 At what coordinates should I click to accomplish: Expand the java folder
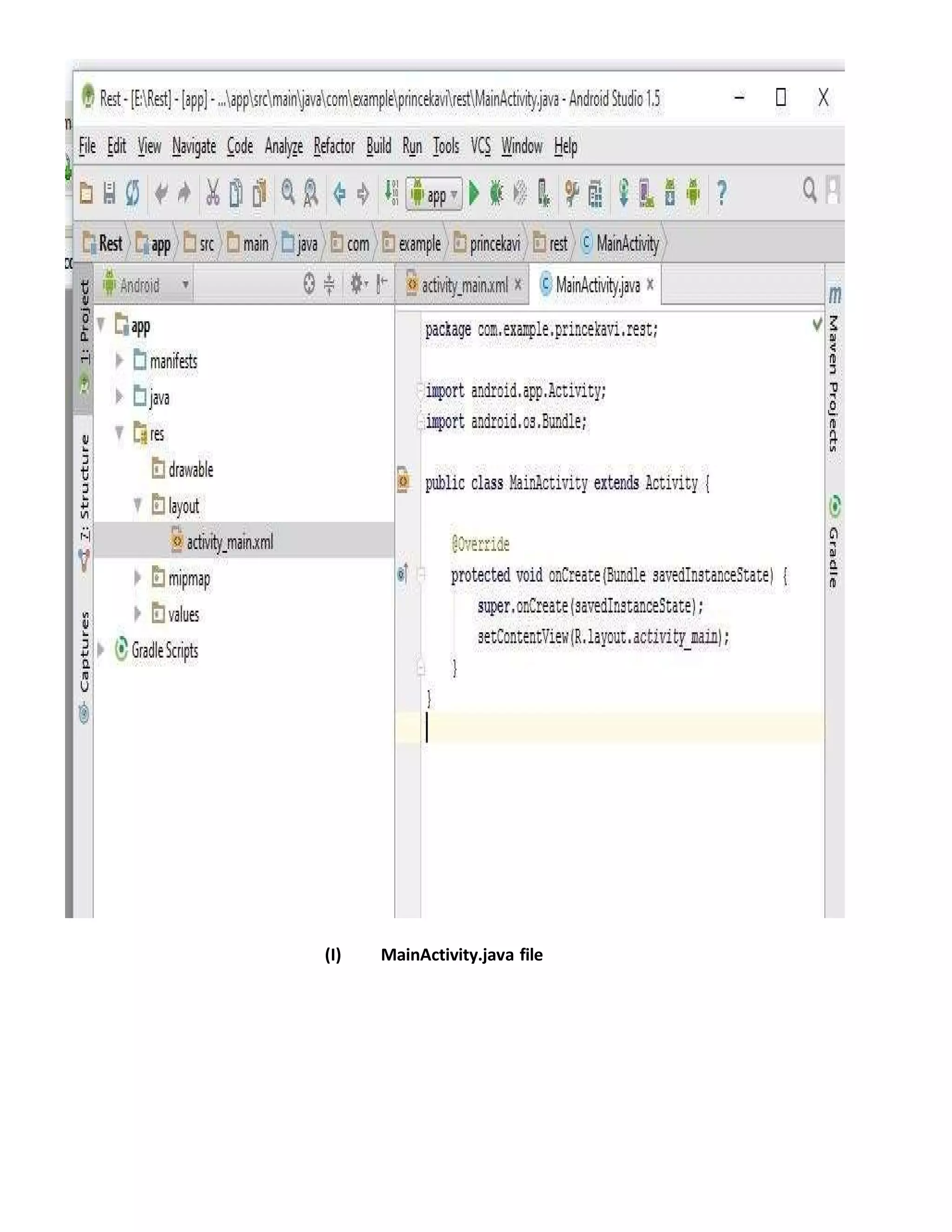(x=119, y=397)
